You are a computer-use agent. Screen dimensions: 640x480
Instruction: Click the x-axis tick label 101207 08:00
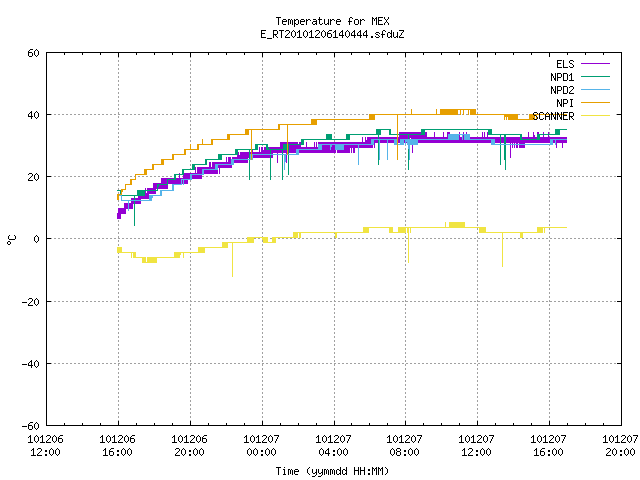(x=404, y=446)
